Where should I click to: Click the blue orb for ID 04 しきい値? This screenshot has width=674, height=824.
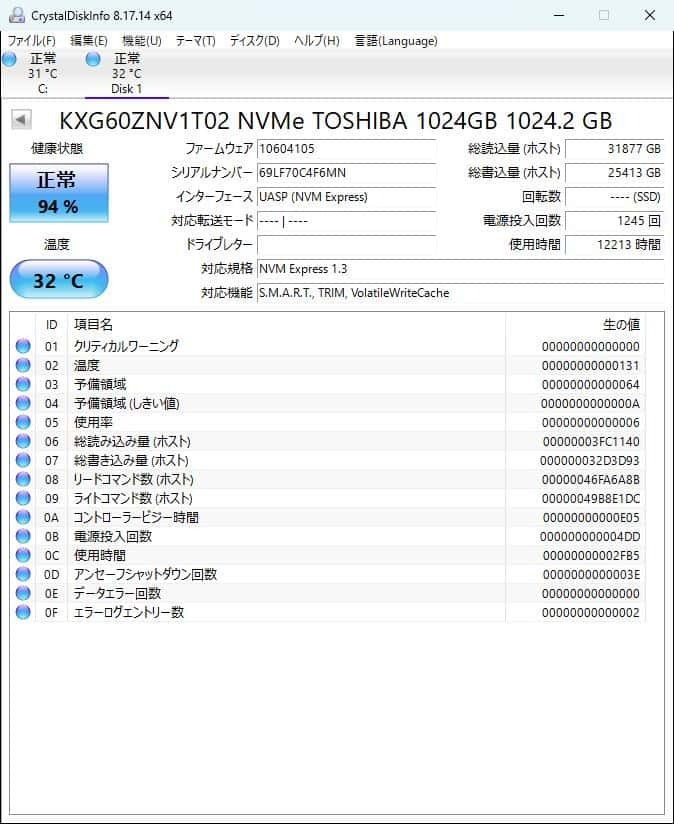[x=23, y=403]
